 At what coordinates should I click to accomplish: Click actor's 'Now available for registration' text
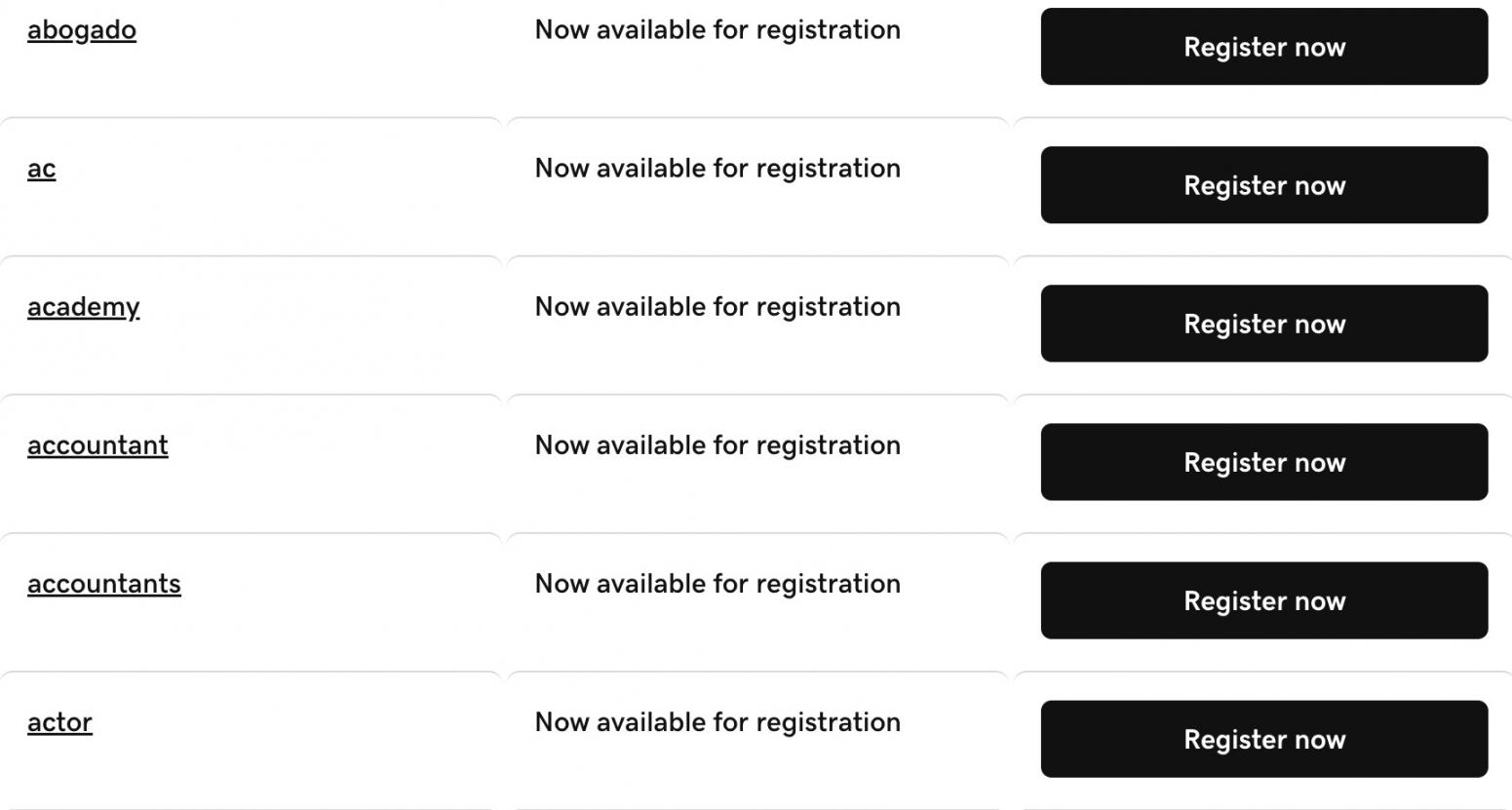pyautogui.click(x=717, y=722)
